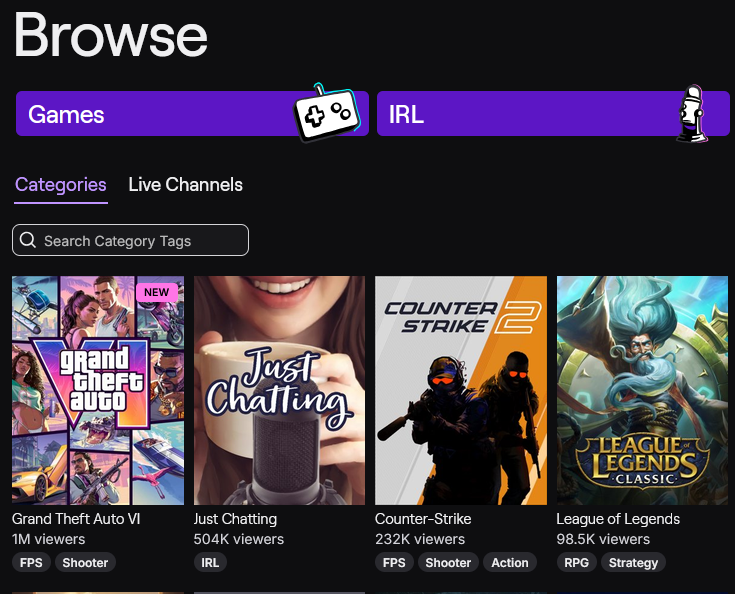Open the Just Chatting cover art
The height and width of the screenshot is (594, 735).
coord(279,390)
